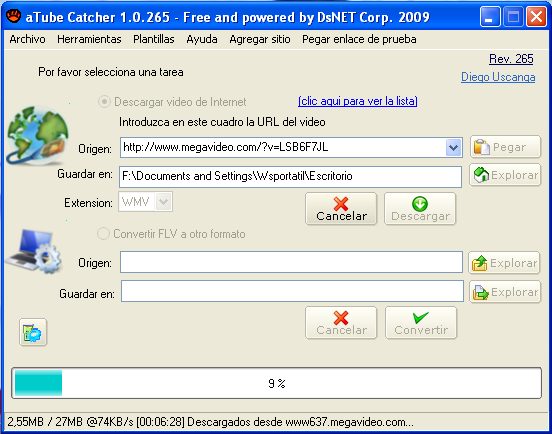Minimize the aTube Catcher window
The height and width of the screenshot is (434, 552).
point(490,17)
